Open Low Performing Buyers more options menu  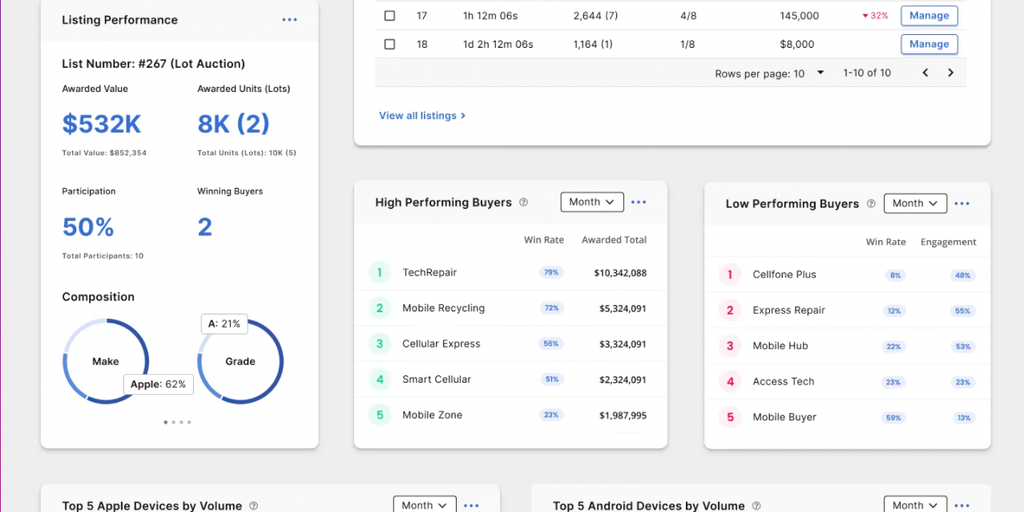pyautogui.click(x=961, y=204)
